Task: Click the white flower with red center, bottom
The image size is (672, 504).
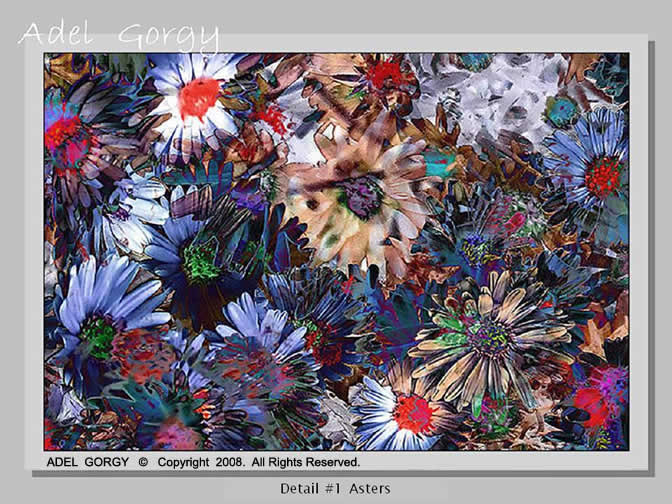Action: 408,412
